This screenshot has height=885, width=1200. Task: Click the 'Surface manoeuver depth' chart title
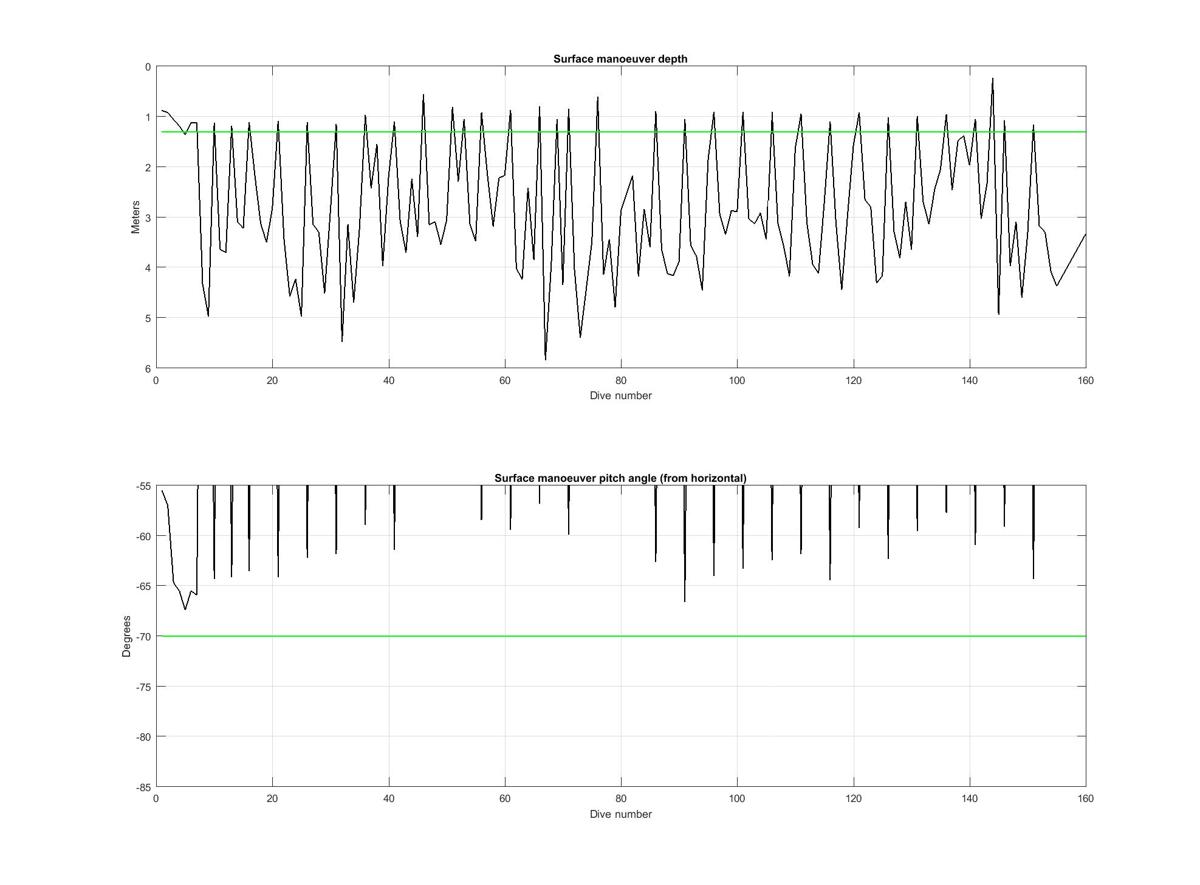tap(620, 59)
